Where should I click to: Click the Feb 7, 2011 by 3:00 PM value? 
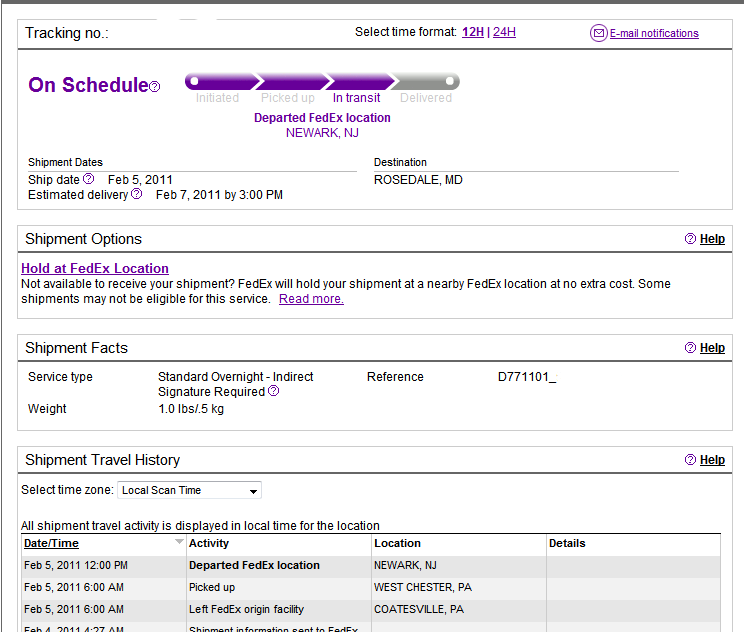click(x=219, y=195)
